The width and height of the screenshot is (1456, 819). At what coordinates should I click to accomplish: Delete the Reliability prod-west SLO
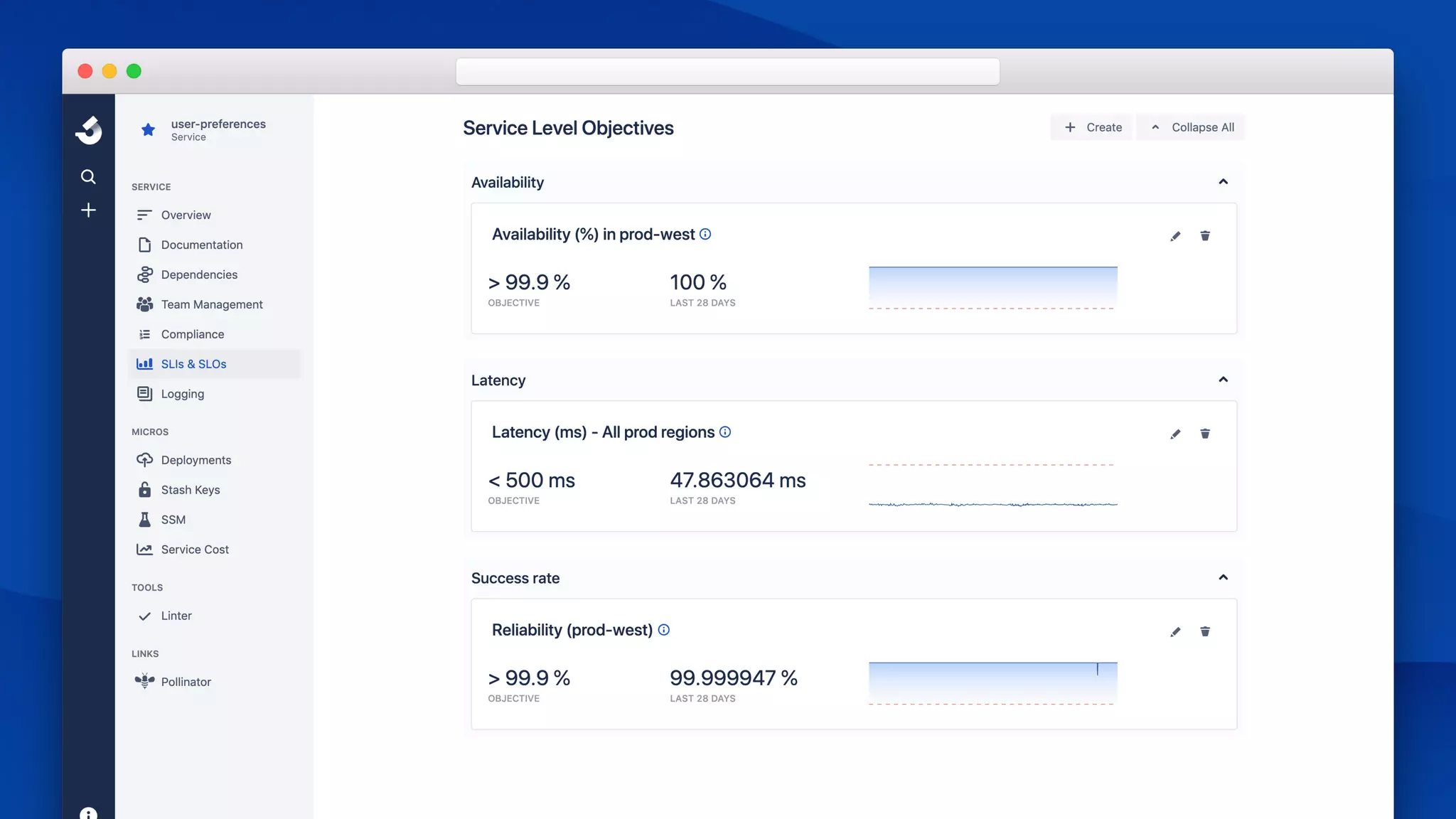[1205, 631]
